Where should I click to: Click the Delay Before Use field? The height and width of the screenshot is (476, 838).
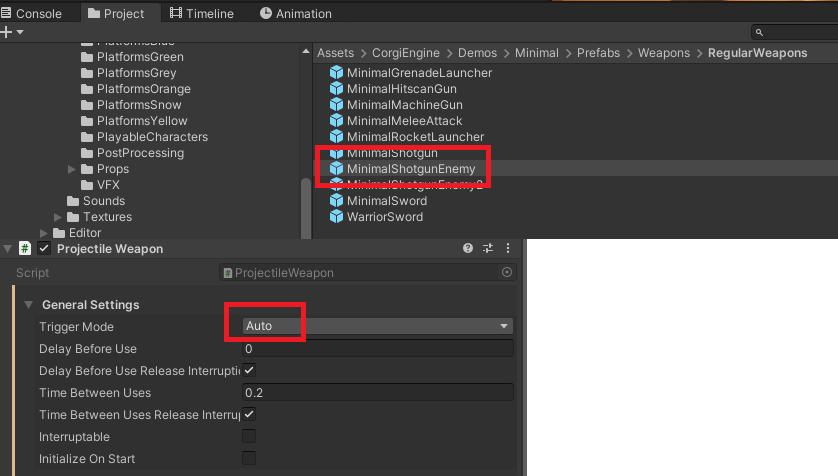tap(377, 348)
